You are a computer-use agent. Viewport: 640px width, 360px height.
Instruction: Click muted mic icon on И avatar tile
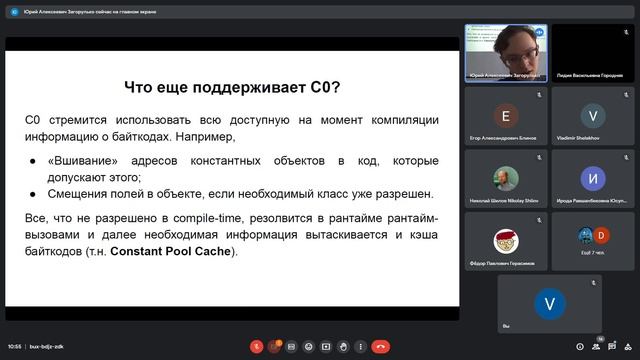tap(626, 158)
